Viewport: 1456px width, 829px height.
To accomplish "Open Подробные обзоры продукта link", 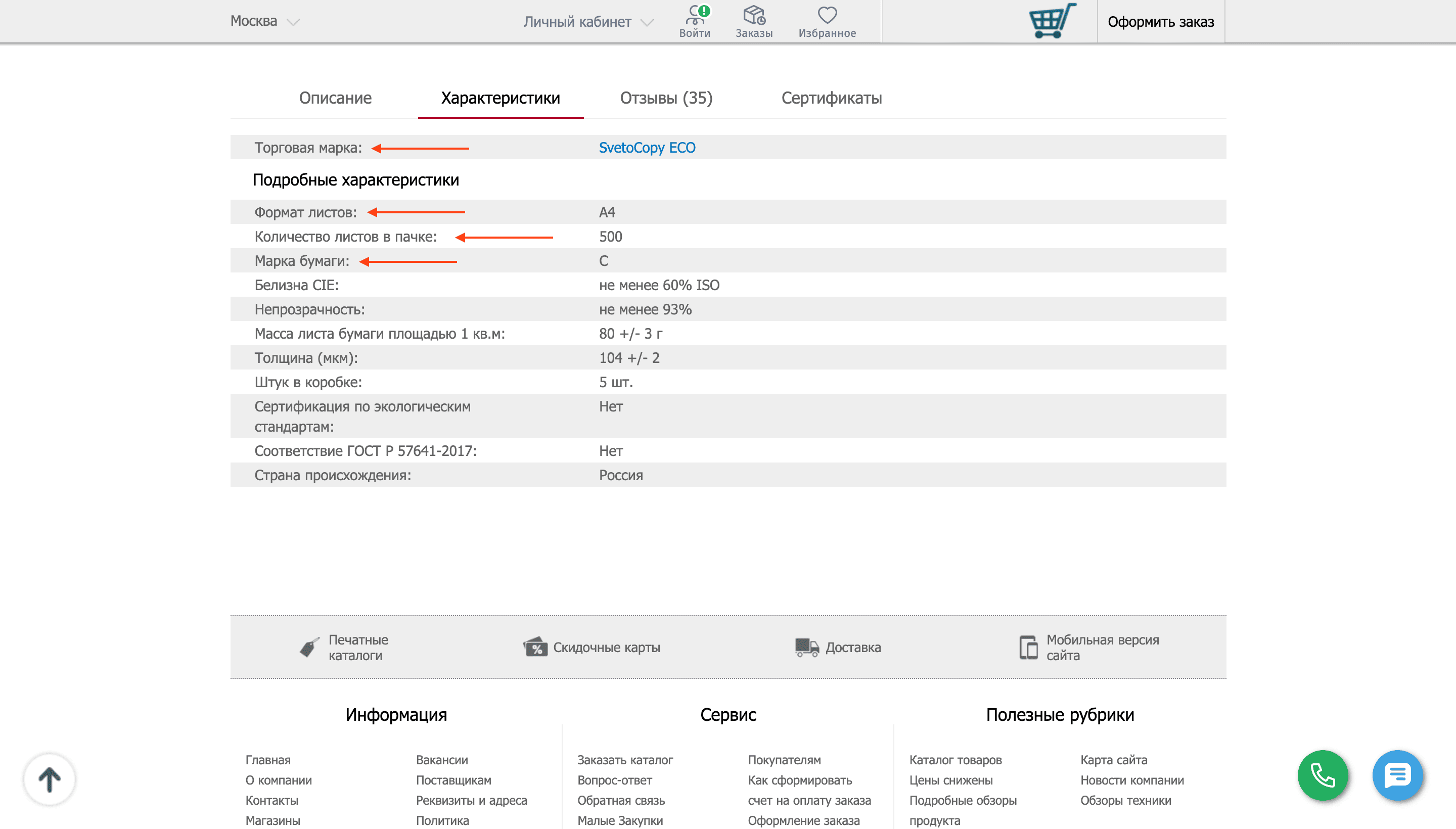I will click(x=963, y=810).
